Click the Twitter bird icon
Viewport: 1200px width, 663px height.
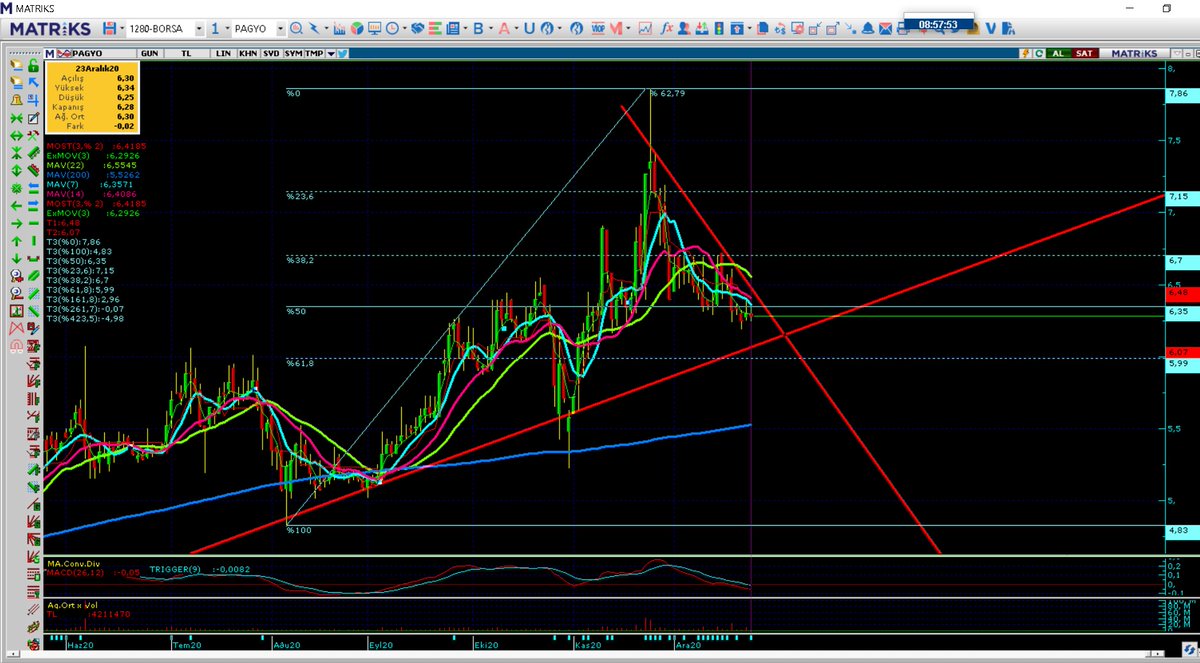click(x=342, y=52)
